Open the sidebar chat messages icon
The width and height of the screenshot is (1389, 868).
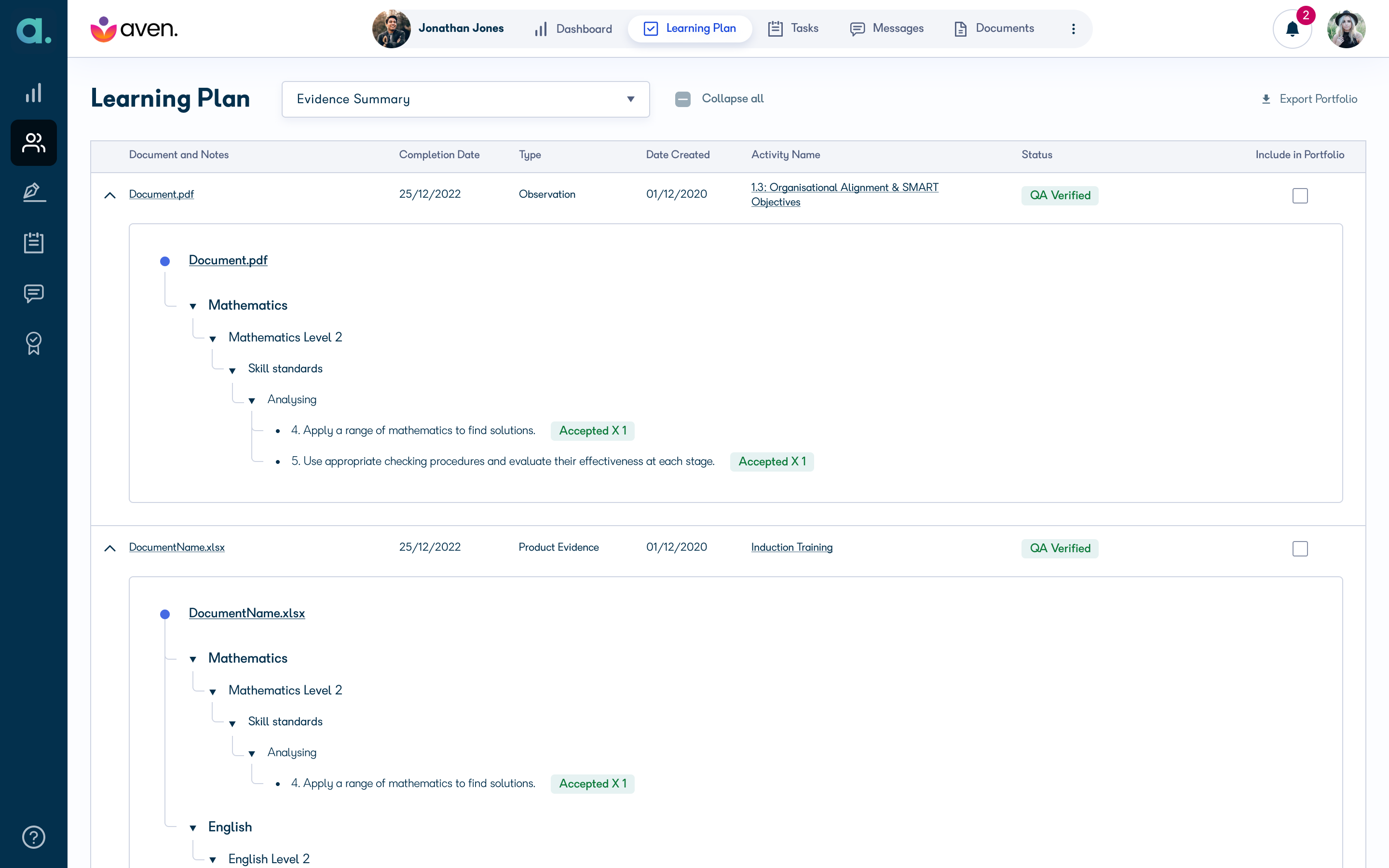[34, 293]
